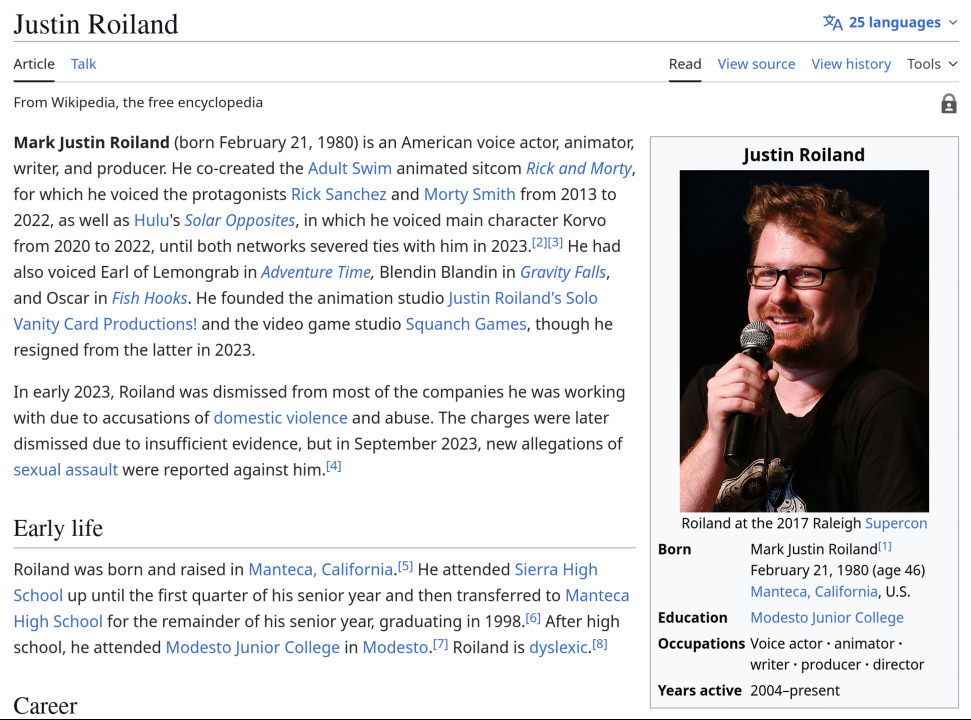Image resolution: width=971 pixels, height=720 pixels.
Task: Open Modesto Junior College link in infobox
Action: click(x=827, y=618)
